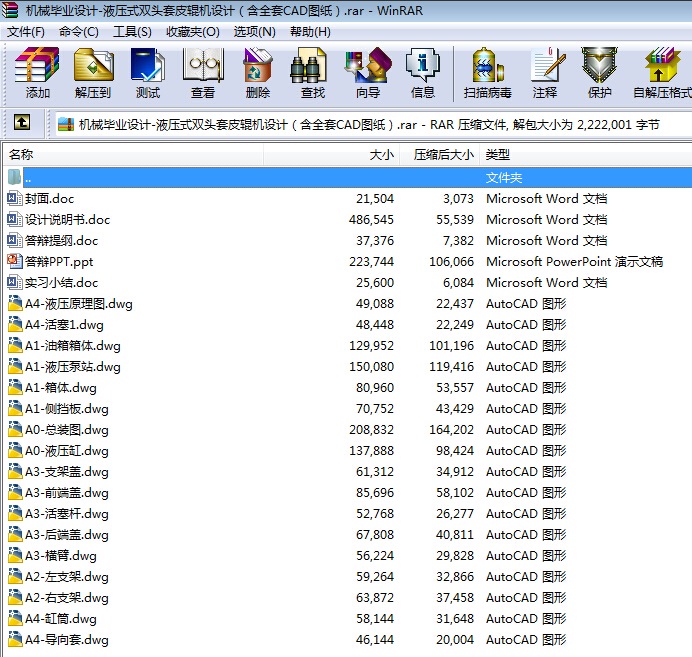The image size is (692, 657).
Task: Click the PowerPoint icon of 答辩PPT.ppt
Action: tap(14, 261)
